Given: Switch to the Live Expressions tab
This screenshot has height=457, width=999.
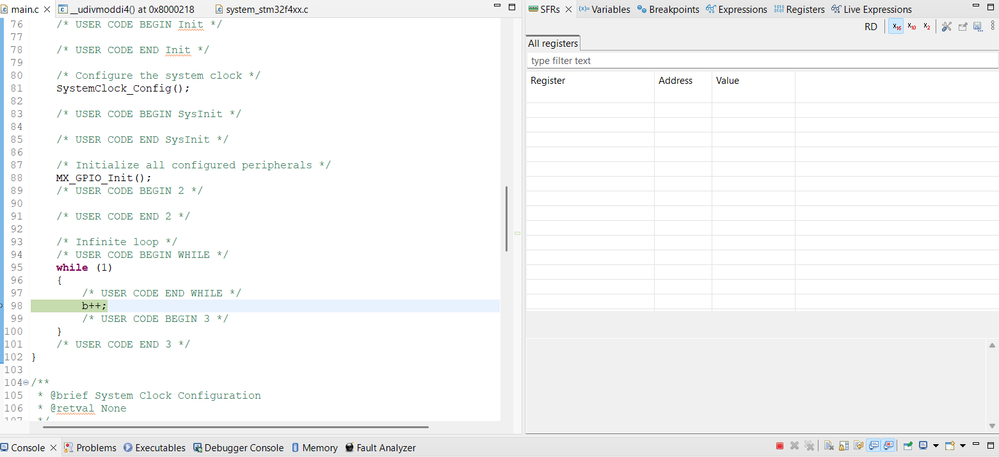Looking at the screenshot, I should (x=872, y=10).
